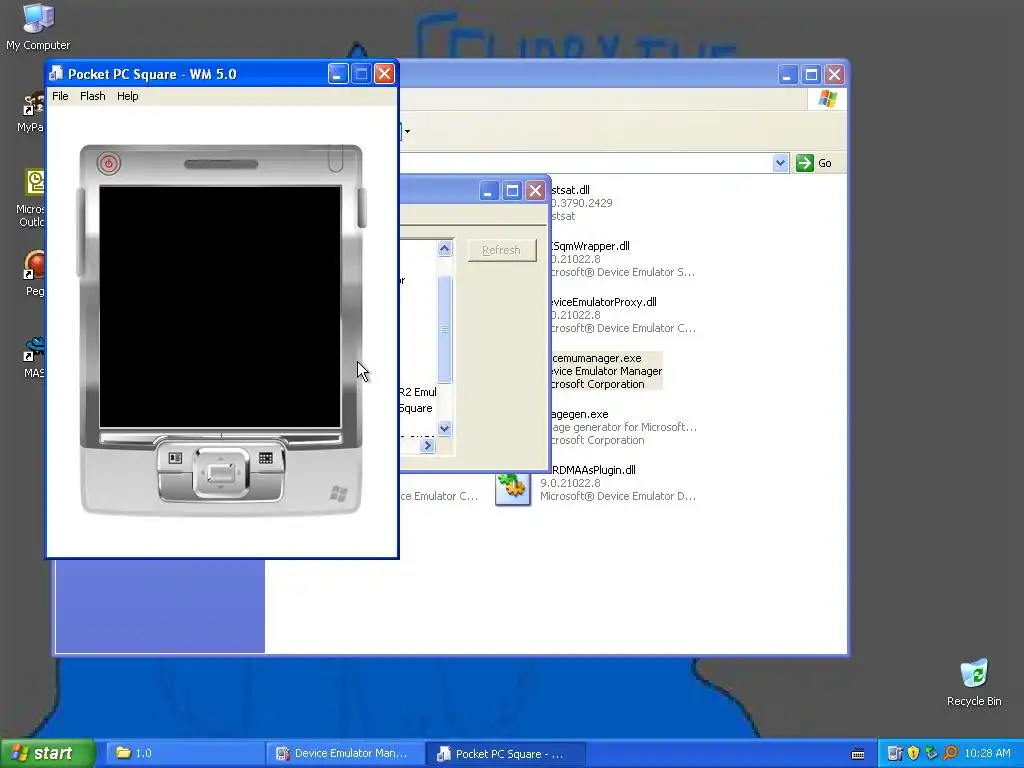The width and height of the screenshot is (1024, 768).
Task: Click the Pocket PC Square taskbar button
Action: click(505, 753)
